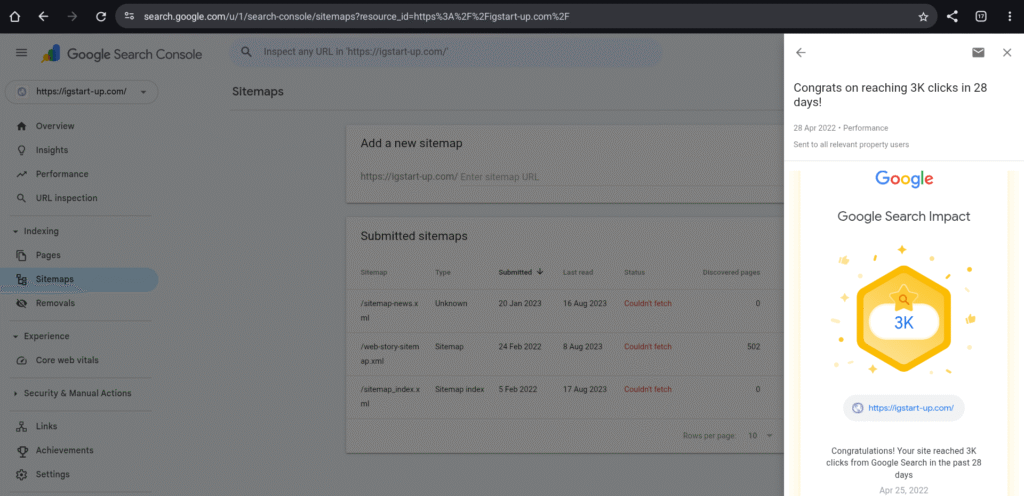Click the browser reload icon

101,17
